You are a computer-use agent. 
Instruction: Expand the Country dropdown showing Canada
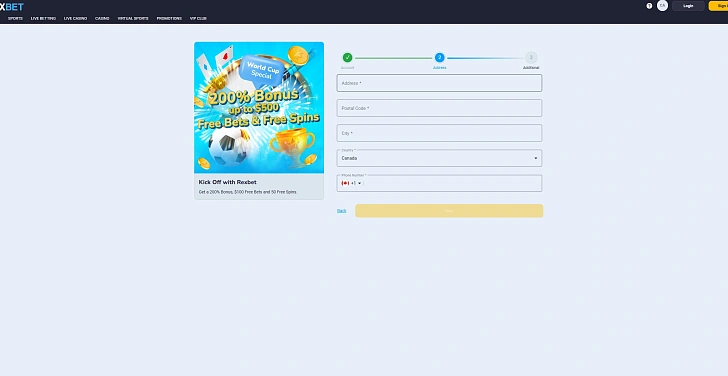[x=439, y=158]
